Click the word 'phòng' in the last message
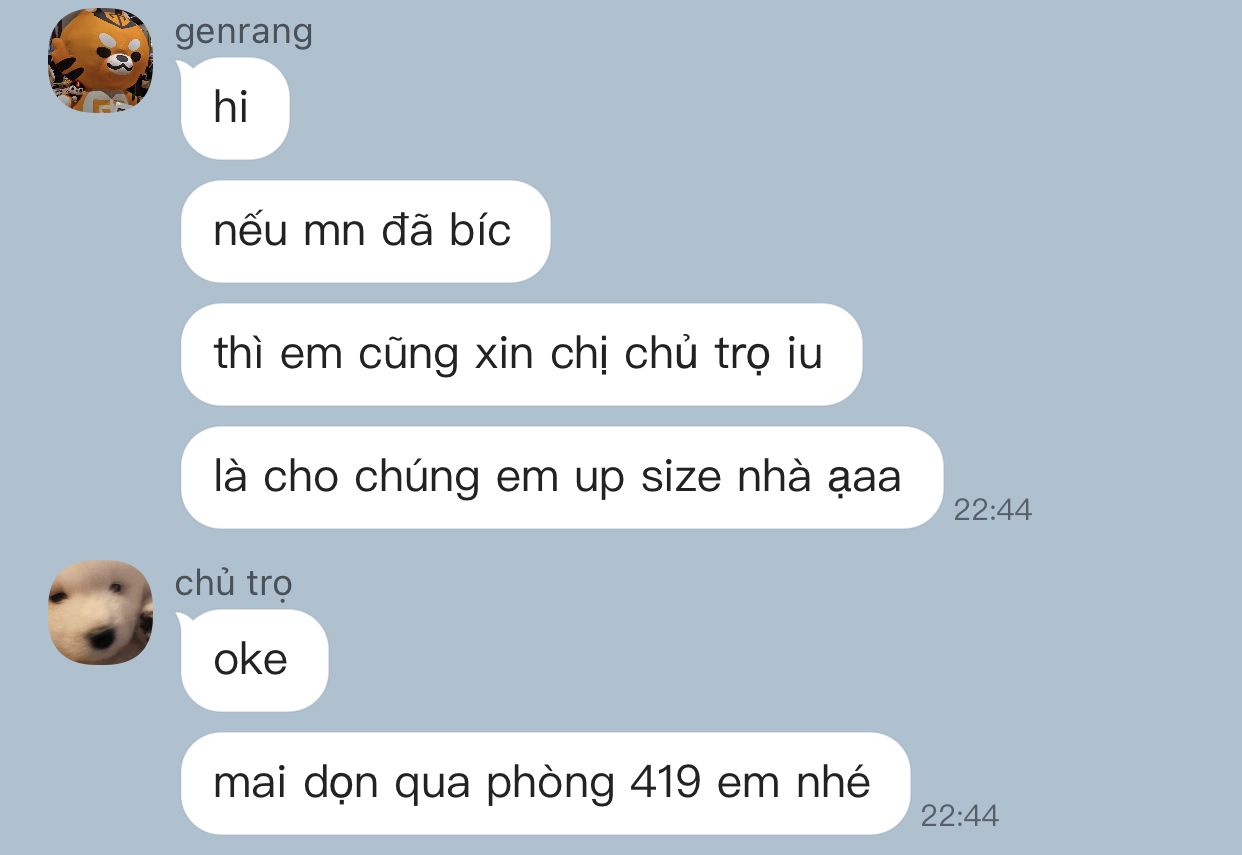Image resolution: width=1242 pixels, height=855 pixels. click(x=550, y=784)
